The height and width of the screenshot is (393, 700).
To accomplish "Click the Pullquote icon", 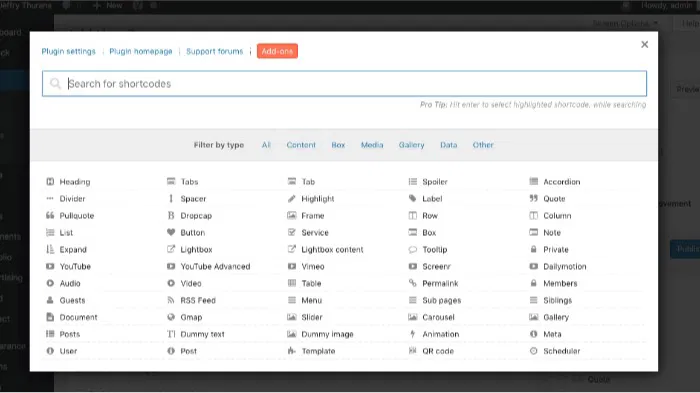I will pyautogui.click(x=50, y=215).
